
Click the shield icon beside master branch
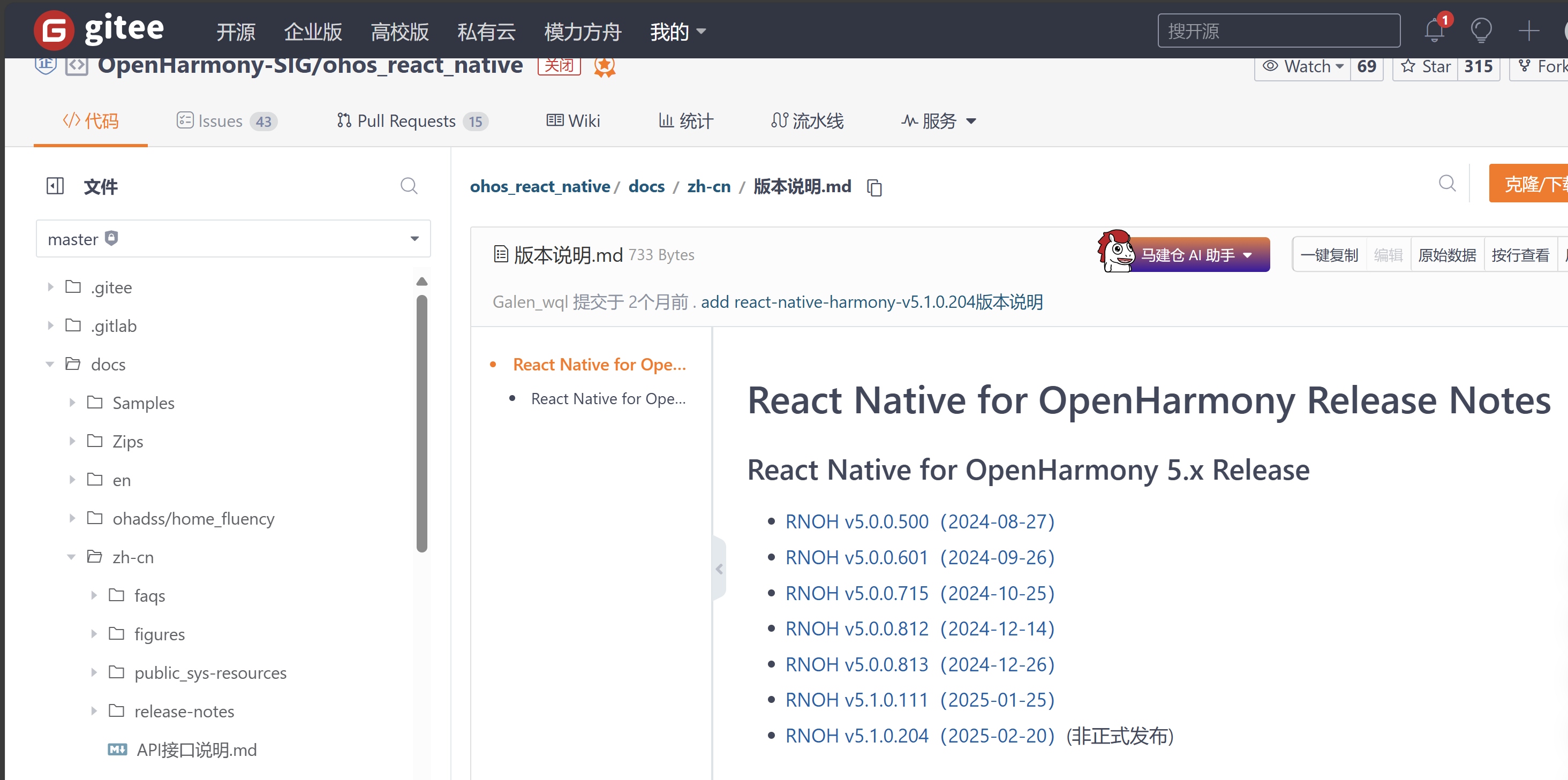111,238
